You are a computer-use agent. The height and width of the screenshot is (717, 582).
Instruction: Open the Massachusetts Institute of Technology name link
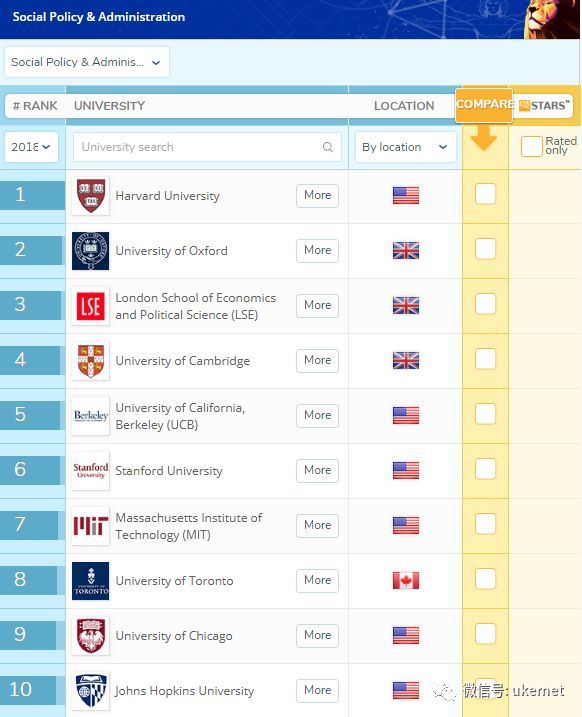[x=188, y=526]
